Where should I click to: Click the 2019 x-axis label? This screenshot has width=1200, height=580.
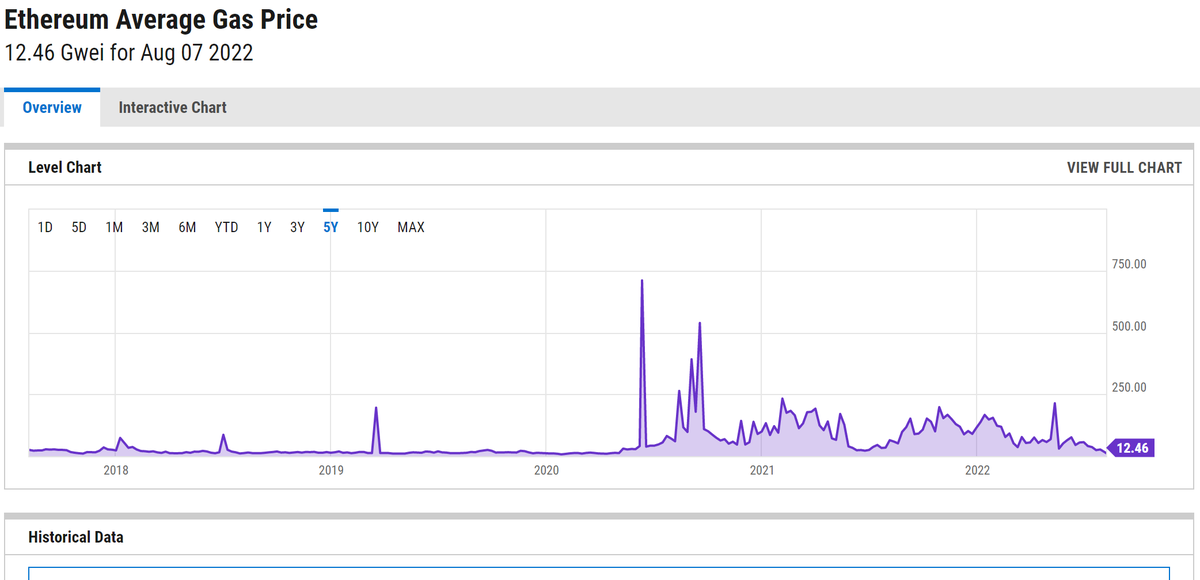tap(331, 470)
